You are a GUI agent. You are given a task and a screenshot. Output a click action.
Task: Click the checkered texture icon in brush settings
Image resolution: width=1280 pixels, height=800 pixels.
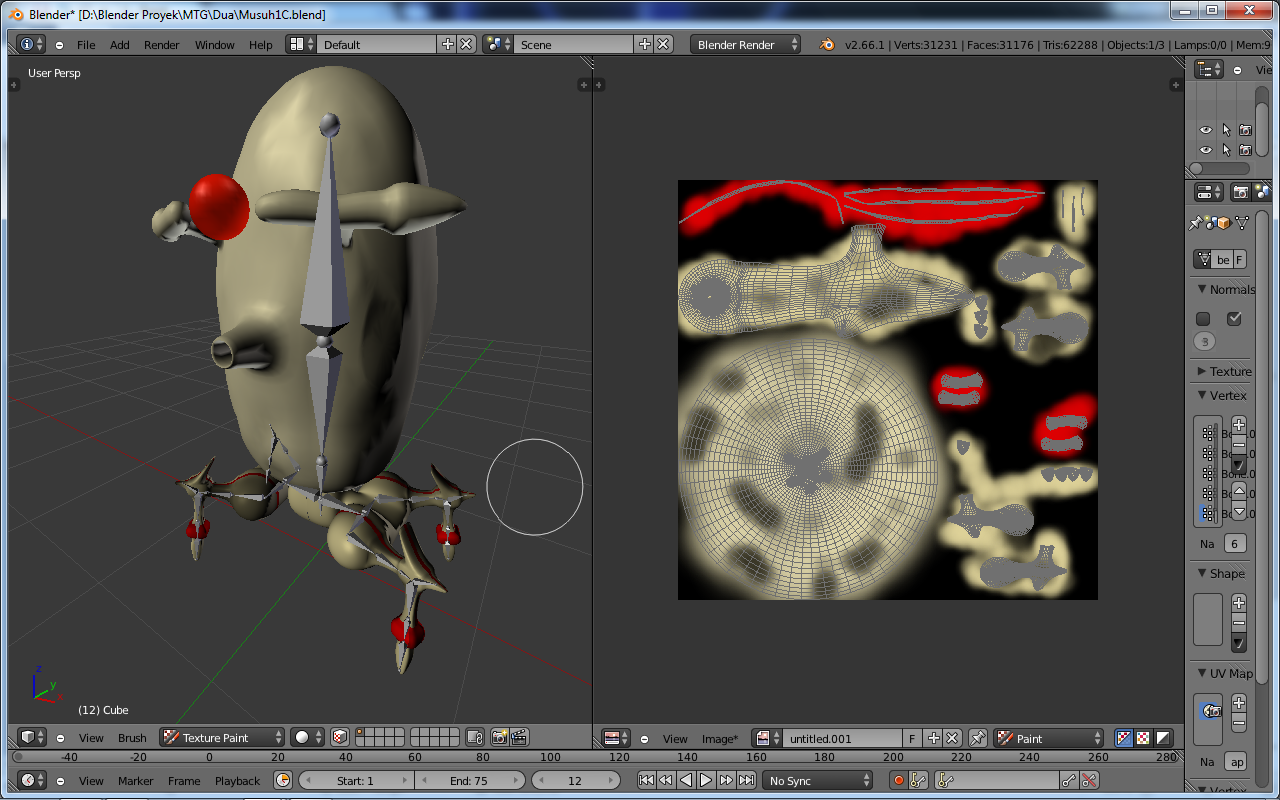[x=339, y=737]
